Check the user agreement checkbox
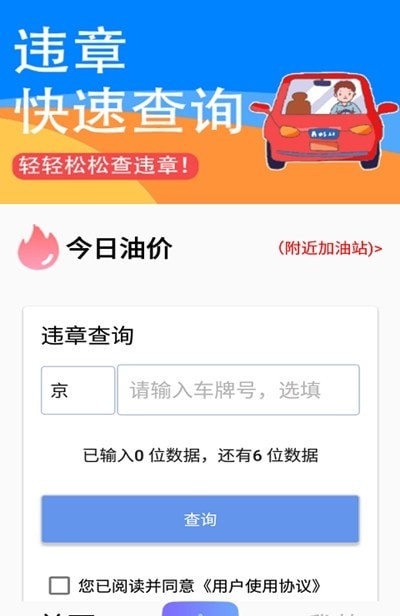 [59, 586]
